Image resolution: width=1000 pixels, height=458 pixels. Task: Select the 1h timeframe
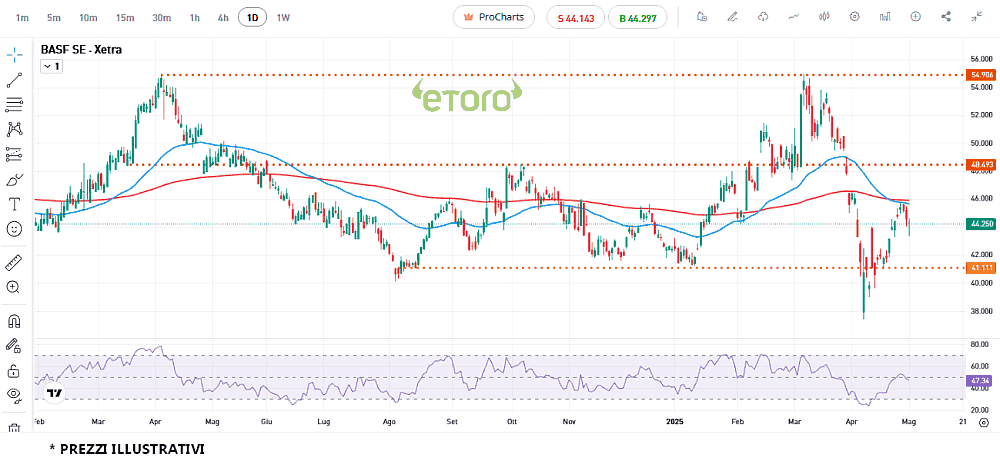coord(195,18)
